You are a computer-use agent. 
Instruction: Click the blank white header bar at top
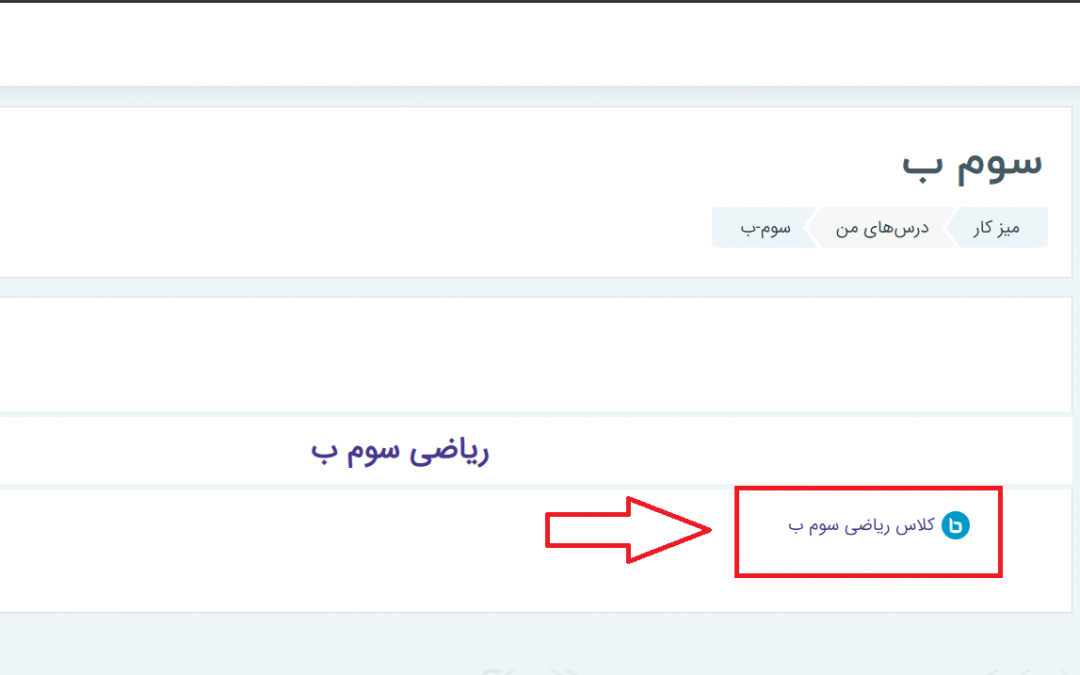540,45
